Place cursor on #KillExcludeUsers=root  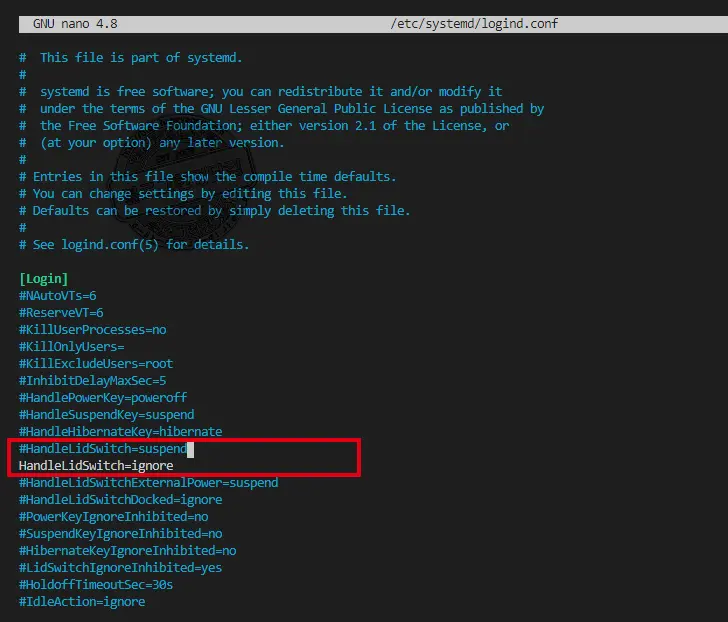96,363
